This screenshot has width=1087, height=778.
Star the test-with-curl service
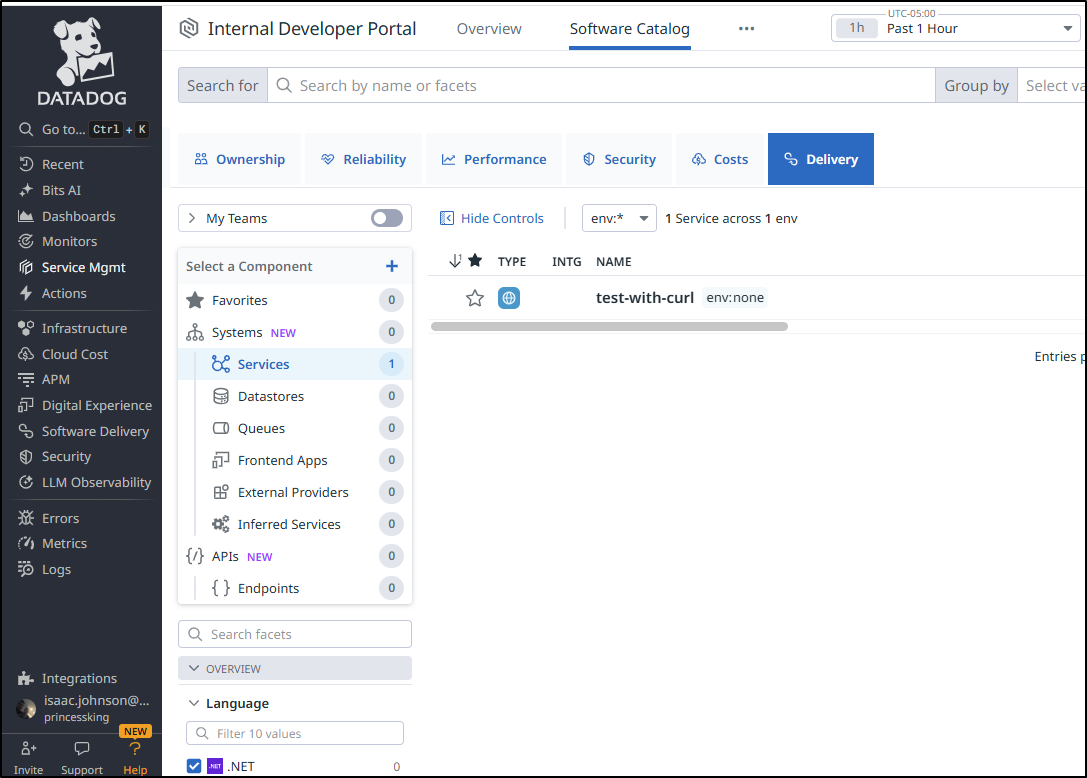475,298
